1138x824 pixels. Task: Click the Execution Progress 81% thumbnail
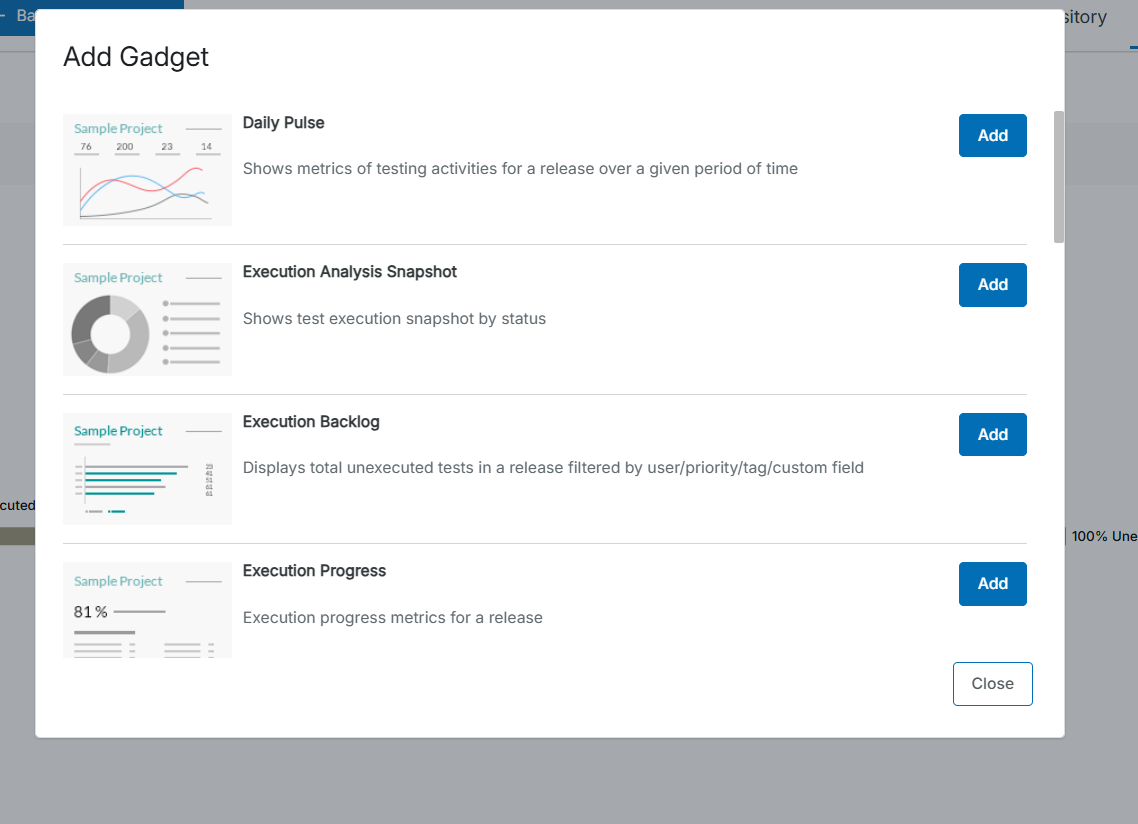tap(147, 609)
